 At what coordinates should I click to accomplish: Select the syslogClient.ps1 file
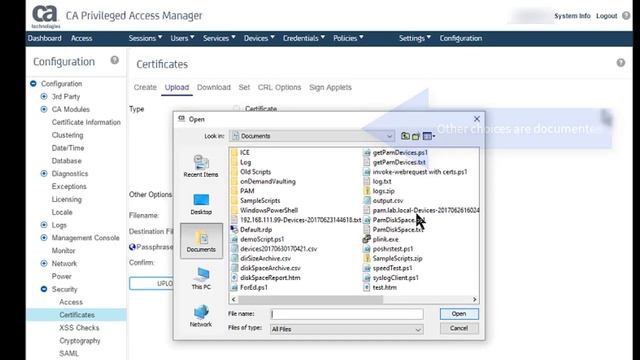tap(391, 278)
